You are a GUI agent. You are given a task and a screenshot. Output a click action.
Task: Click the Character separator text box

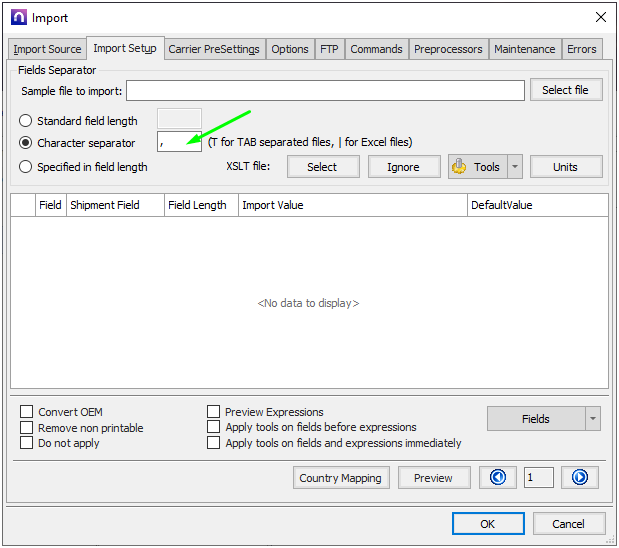click(179, 143)
